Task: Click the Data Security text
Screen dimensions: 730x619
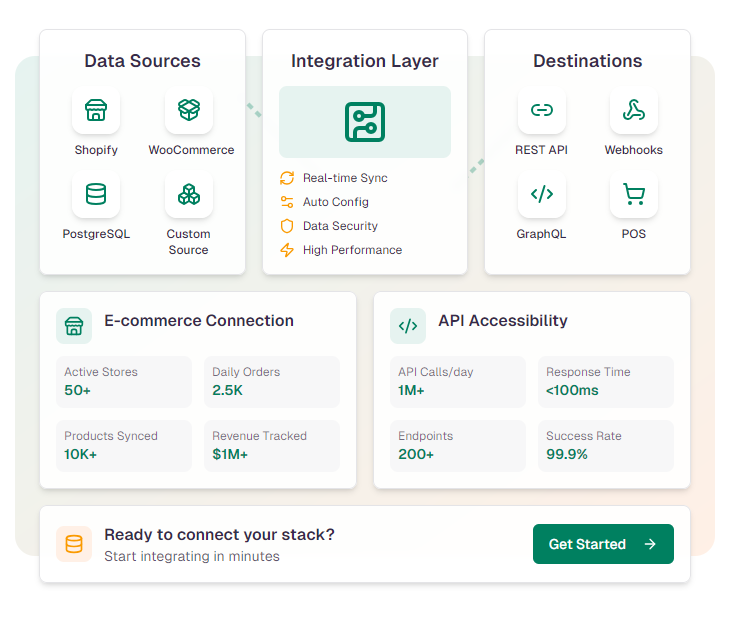Action: coord(340,226)
